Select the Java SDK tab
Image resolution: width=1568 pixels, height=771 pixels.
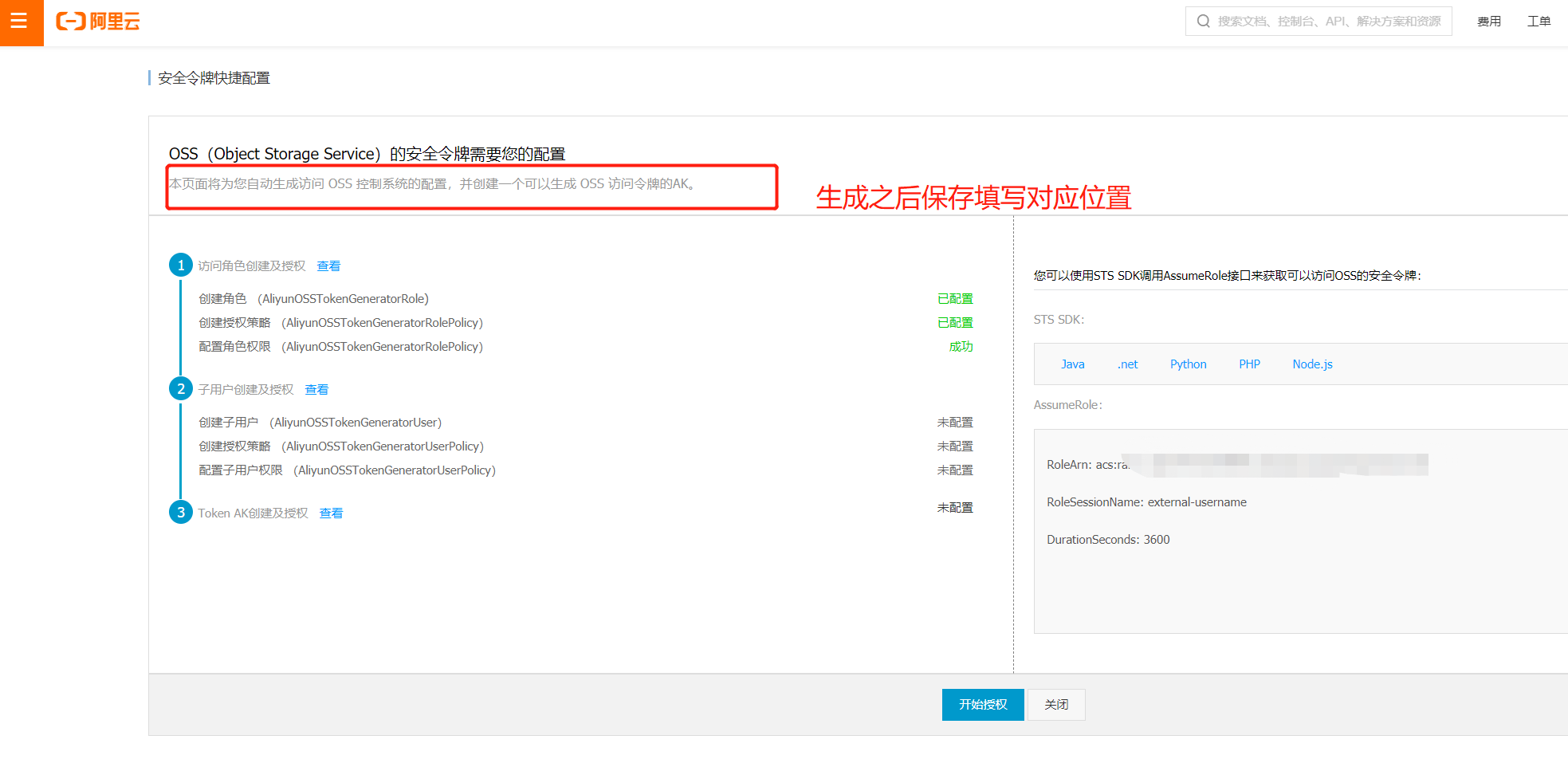point(1072,364)
